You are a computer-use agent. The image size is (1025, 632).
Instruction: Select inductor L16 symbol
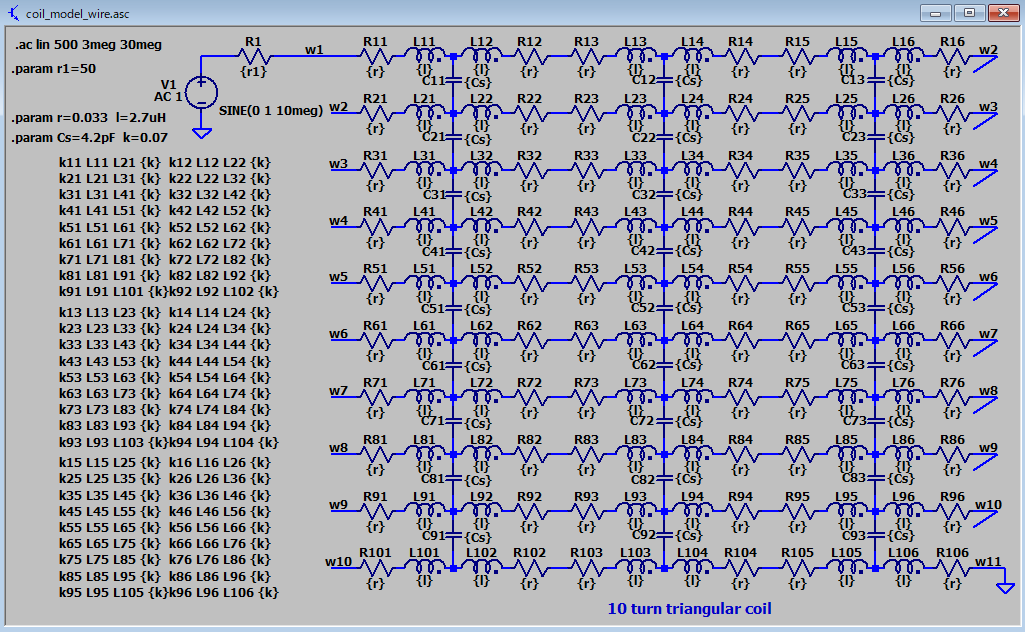click(904, 56)
